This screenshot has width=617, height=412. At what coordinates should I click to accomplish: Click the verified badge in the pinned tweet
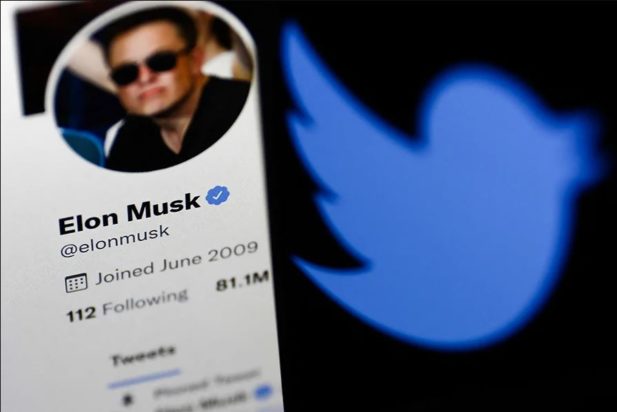(263, 392)
